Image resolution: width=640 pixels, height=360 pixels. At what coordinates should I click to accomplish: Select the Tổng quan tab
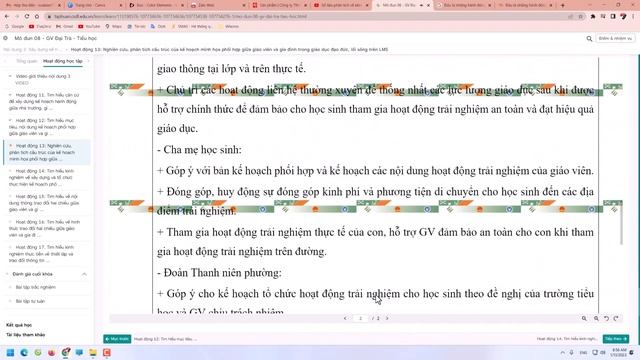(x=27, y=61)
